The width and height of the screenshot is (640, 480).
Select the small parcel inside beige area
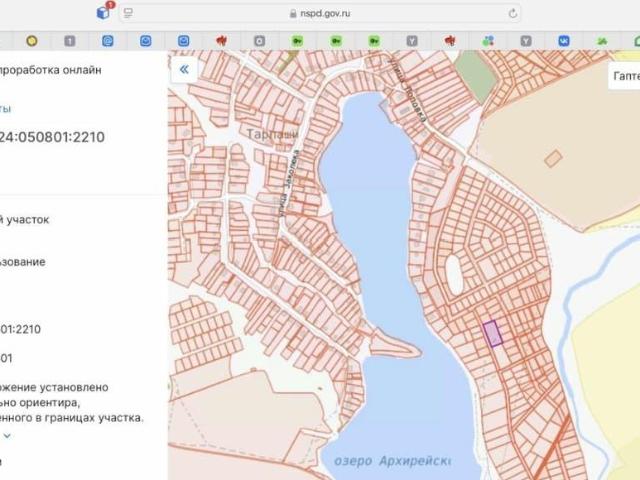tap(553, 158)
